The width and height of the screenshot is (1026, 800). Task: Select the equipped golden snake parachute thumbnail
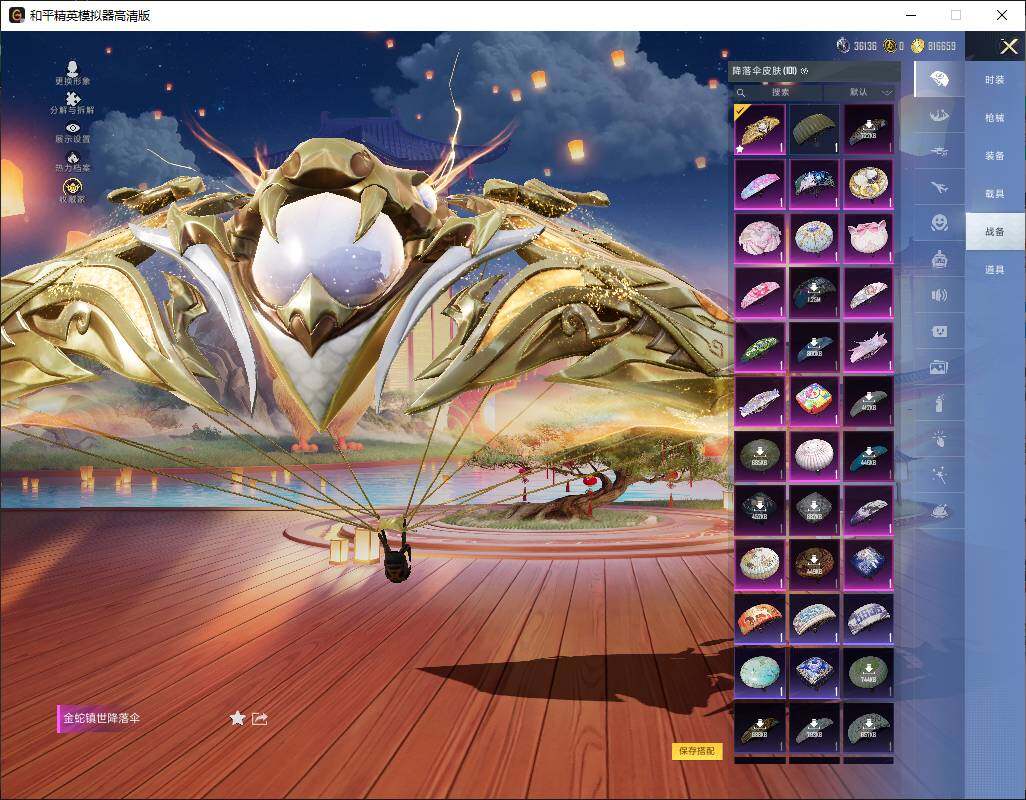click(760, 129)
